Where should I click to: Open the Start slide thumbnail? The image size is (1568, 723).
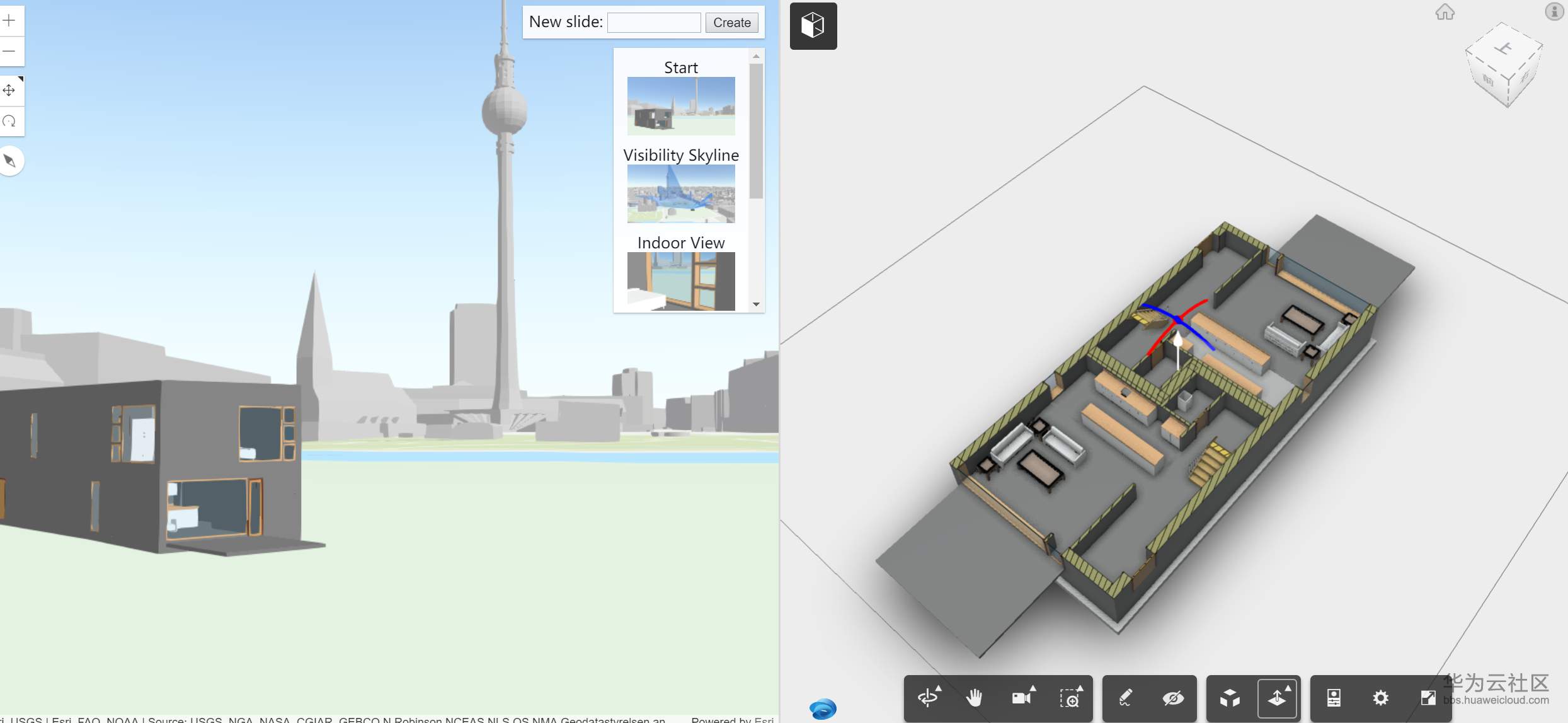681,106
